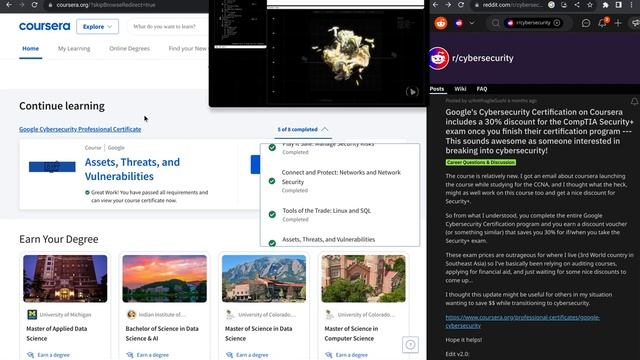The height and width of the screenshot is (360, 640).
Task: Click the Reddit search magnifier icon
Action: point(496,23)
